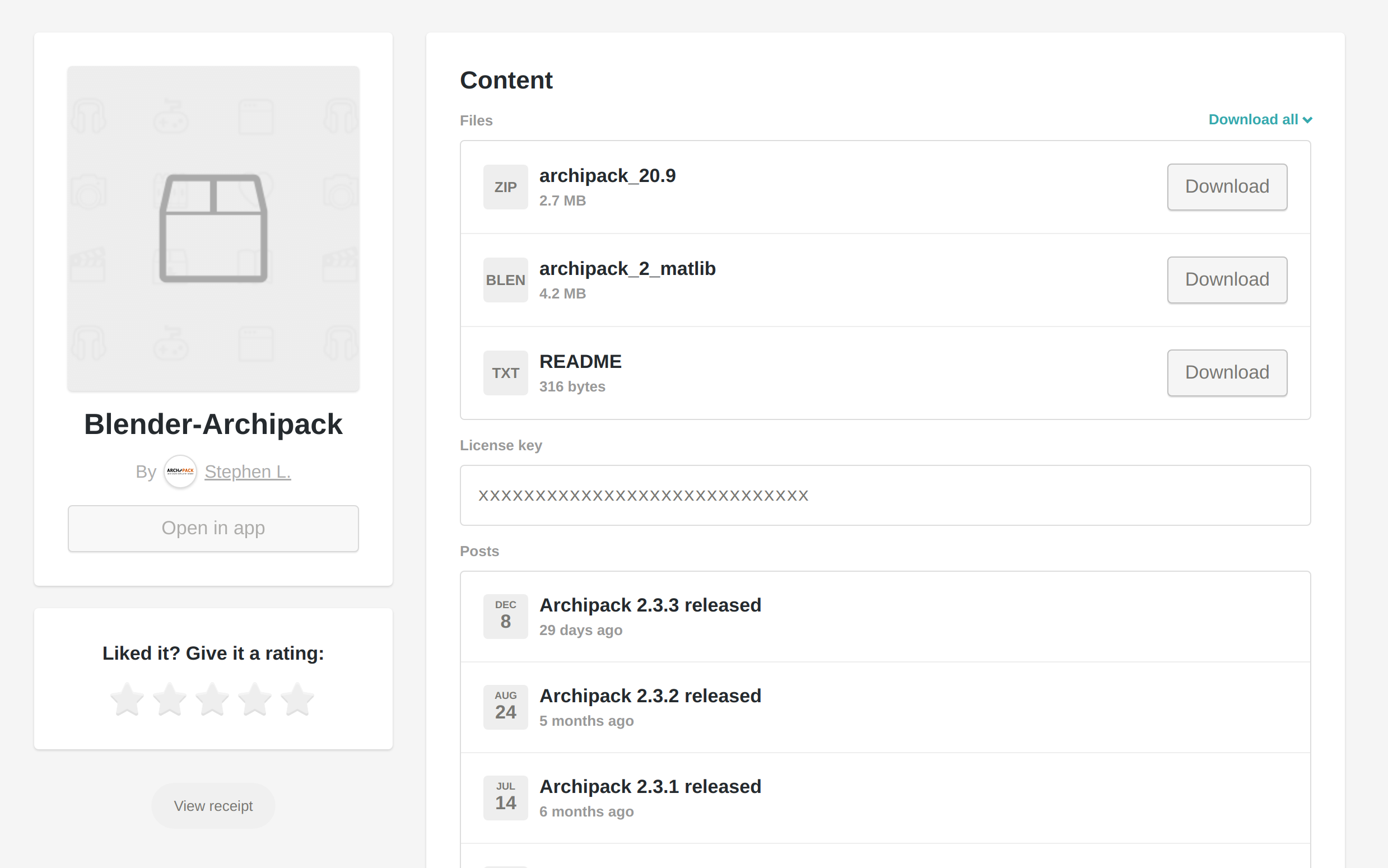Download the archipack_20.9 file

[1227, 186]
